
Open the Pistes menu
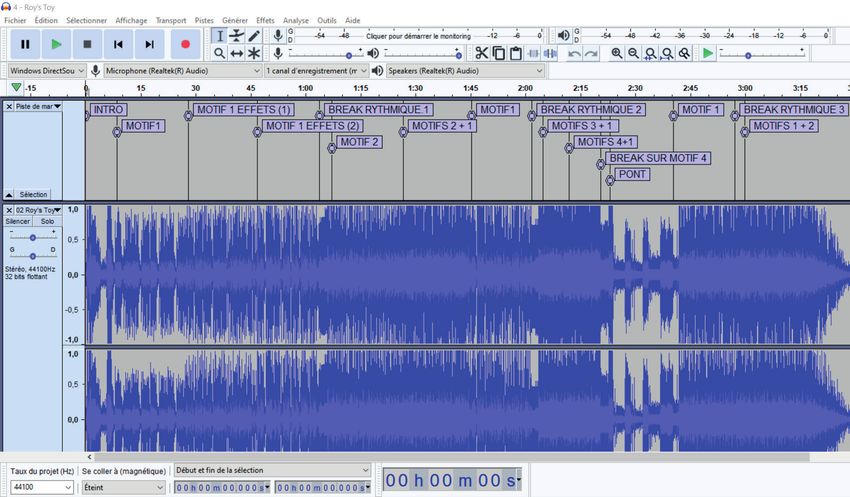point(204,20)
